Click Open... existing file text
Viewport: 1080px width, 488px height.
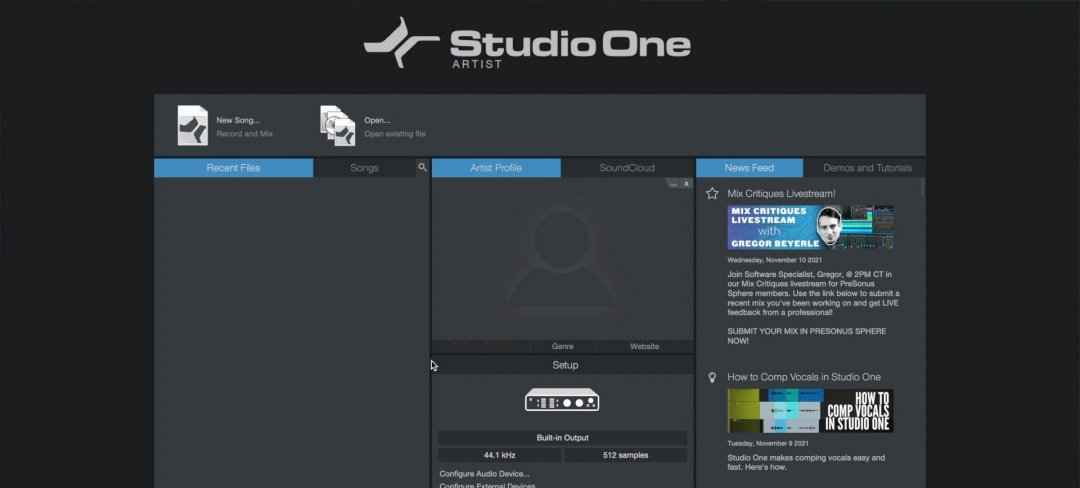pyautogui.click(x=395, y=127)
